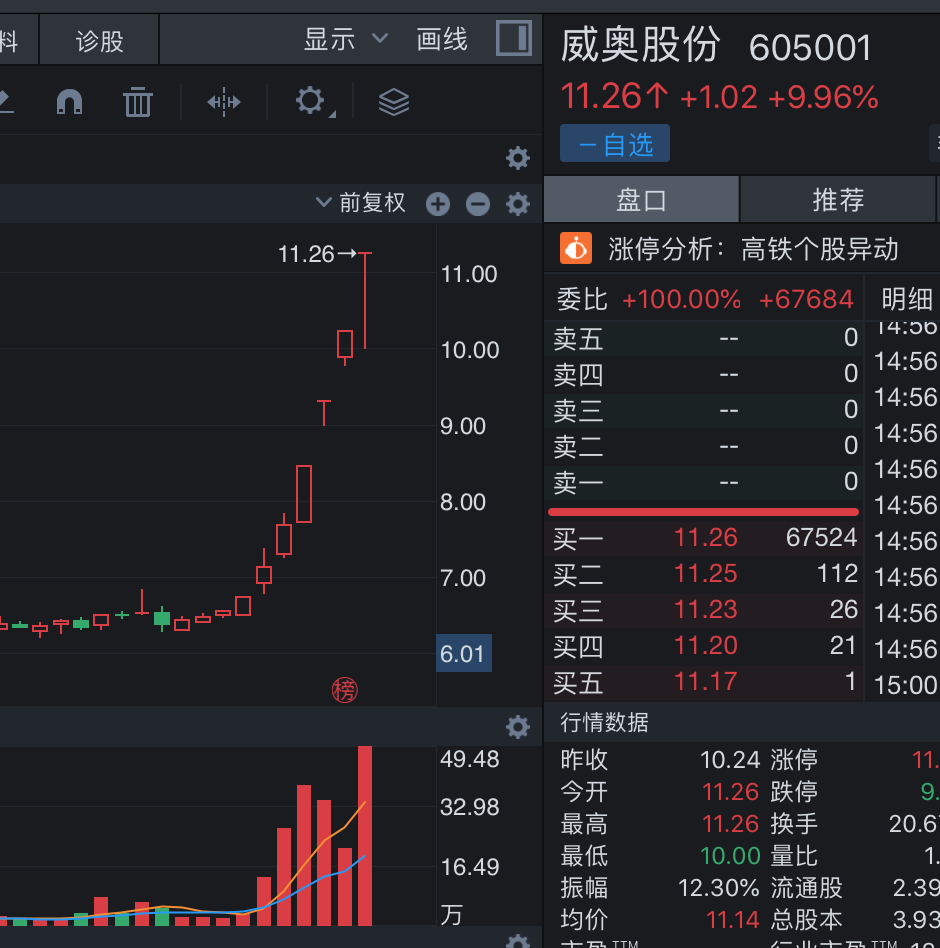Switch to the 推荐 tab
940x948 pixels.
click(x=837, y=199)
